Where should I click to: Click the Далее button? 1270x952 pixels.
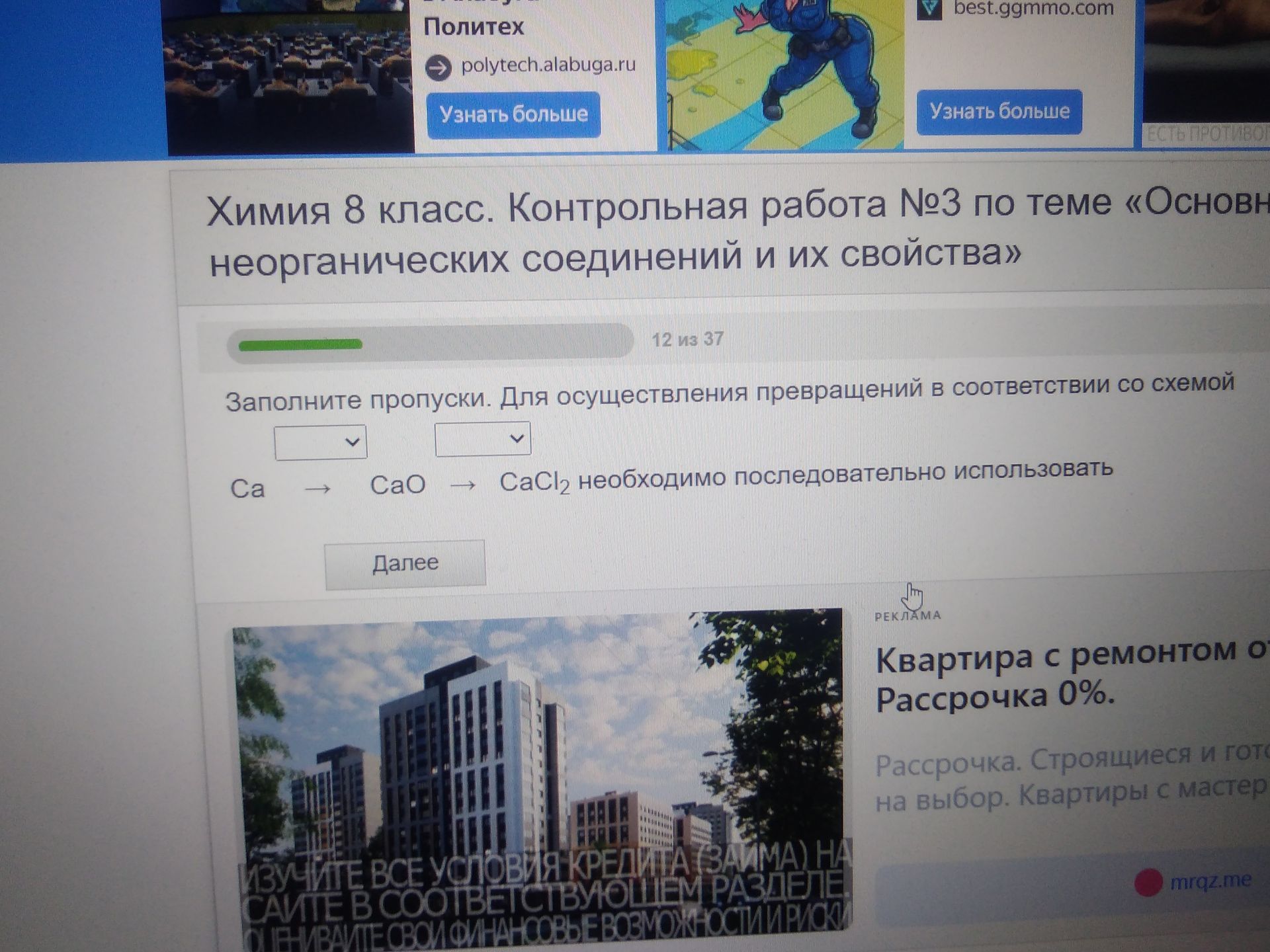[405, 563]
